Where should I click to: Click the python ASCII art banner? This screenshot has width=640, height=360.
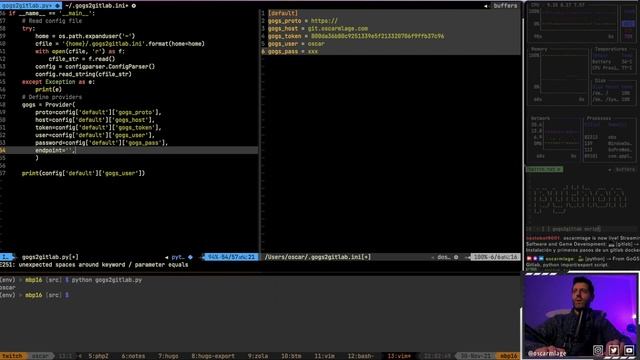[x=580, y=200]
